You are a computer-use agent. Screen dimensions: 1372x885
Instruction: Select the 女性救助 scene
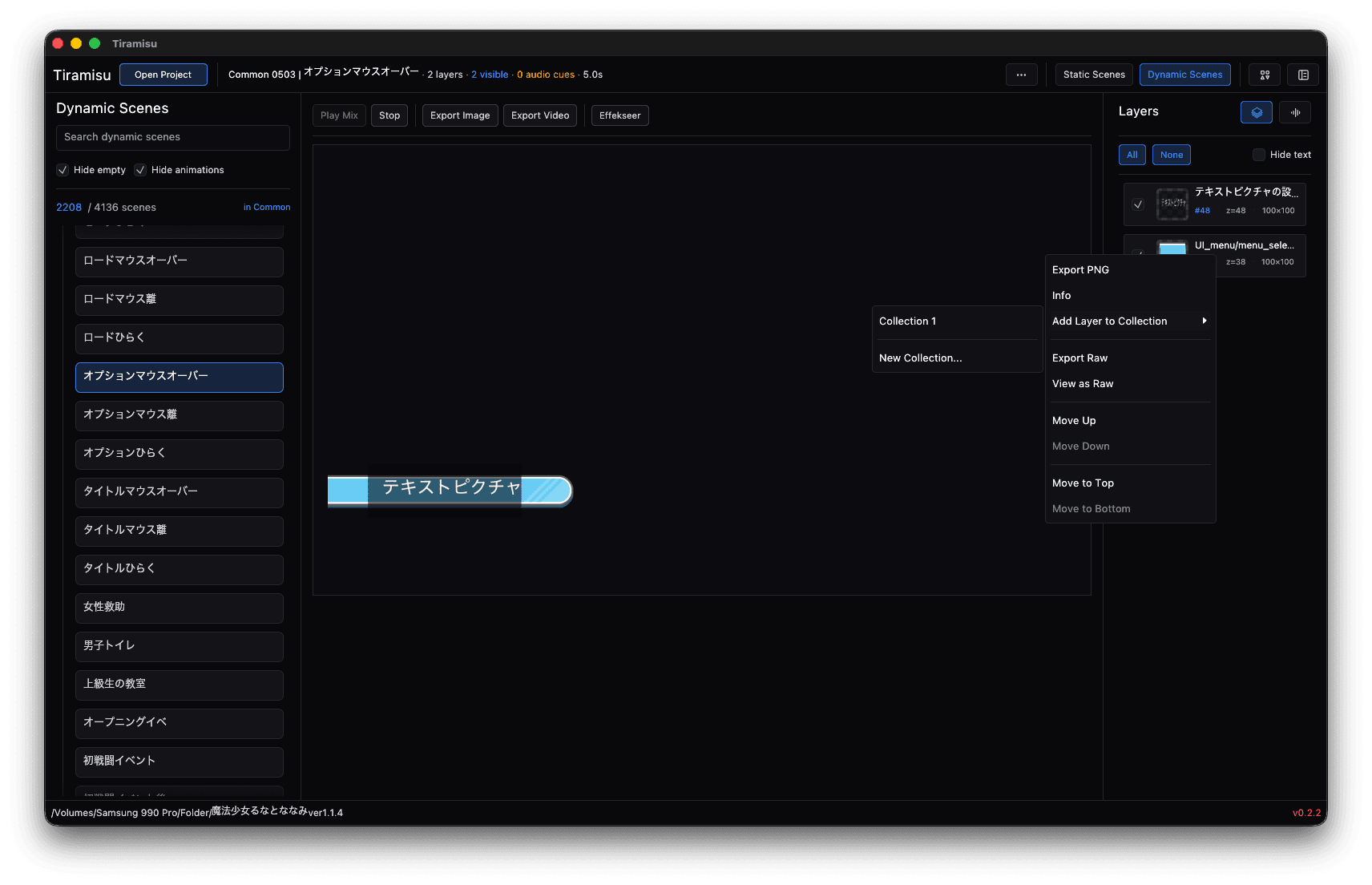(180, 608)
